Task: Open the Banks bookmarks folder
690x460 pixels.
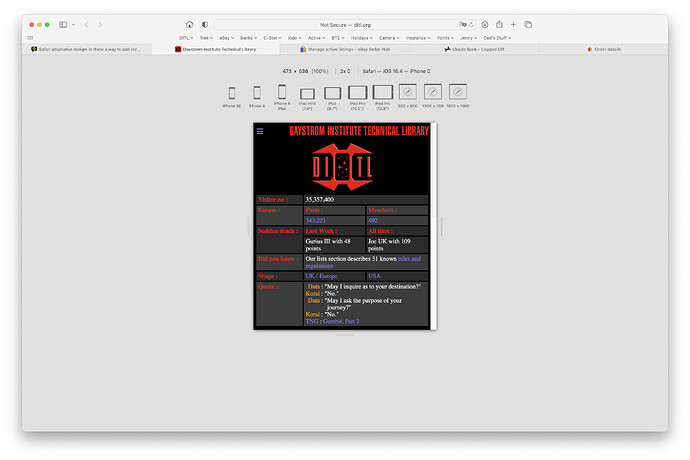Action: click(x=248, y=38)
